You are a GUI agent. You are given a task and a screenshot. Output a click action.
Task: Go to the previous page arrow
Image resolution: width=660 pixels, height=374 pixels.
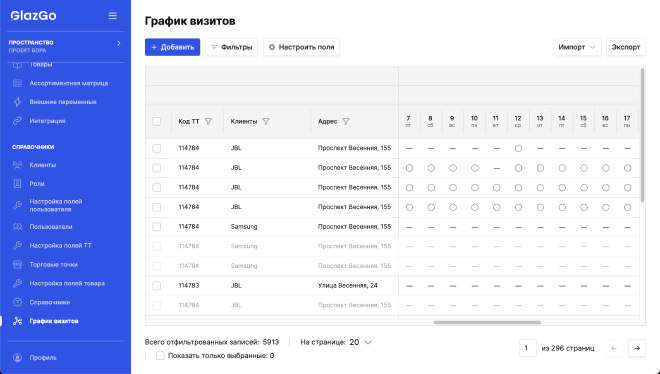coord(614,348)
